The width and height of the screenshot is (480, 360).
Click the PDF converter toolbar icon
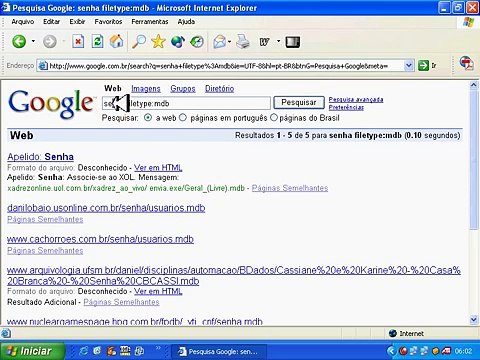(x=467, y=63)
